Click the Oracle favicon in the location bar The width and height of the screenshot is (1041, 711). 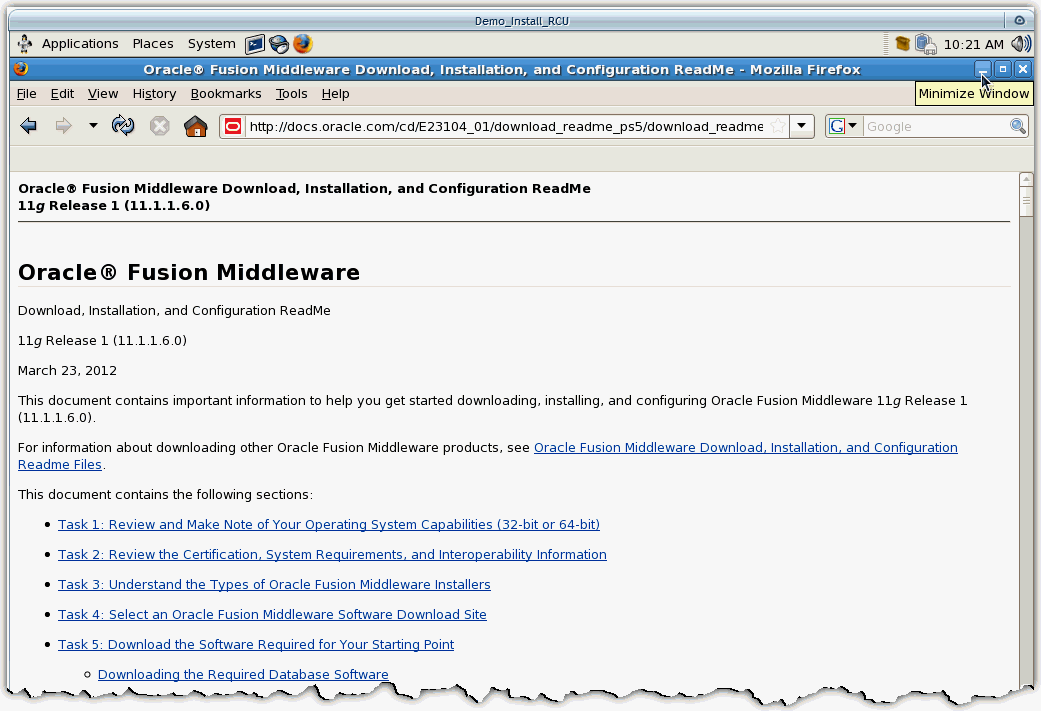[232, 126]
